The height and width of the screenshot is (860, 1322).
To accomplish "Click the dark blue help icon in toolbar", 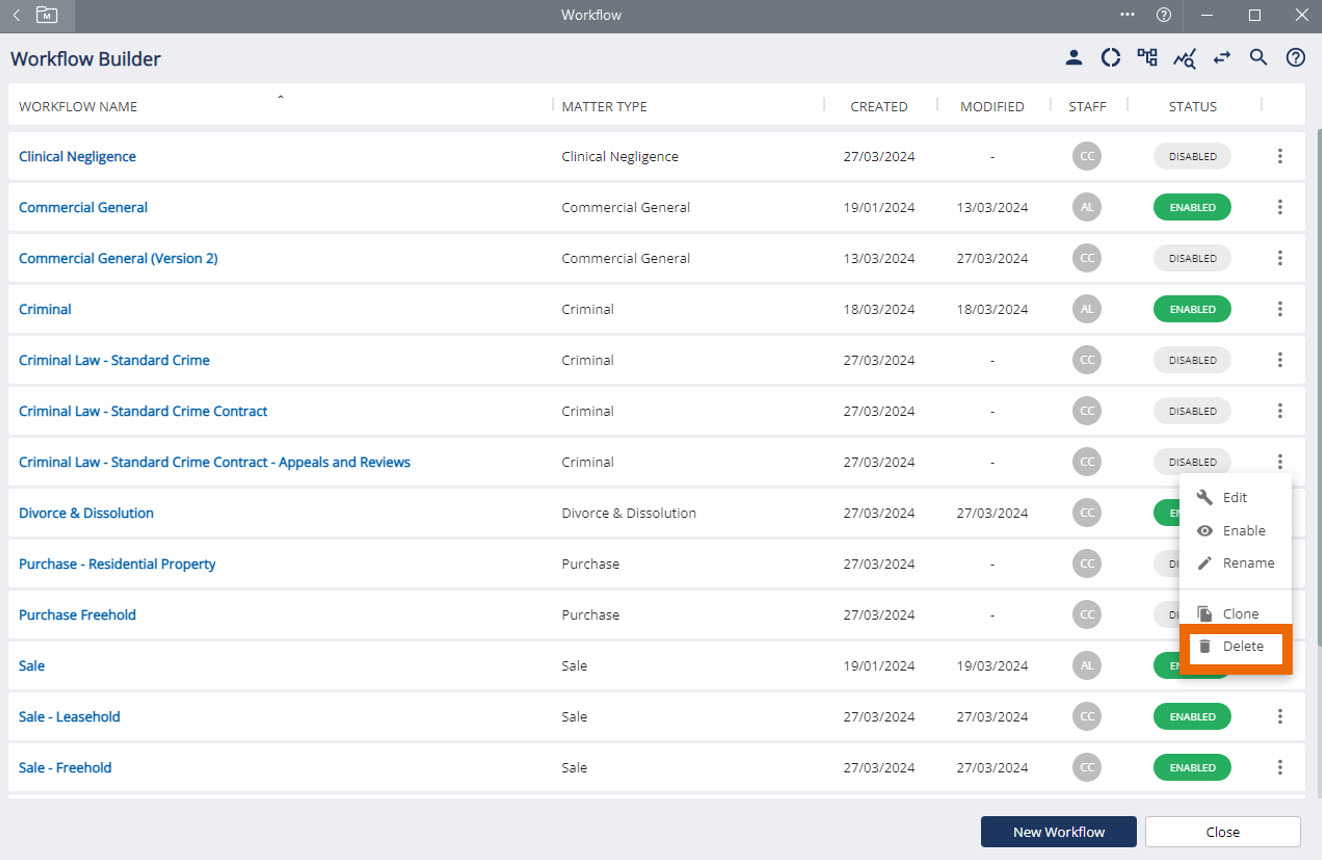I will [1296, 58].
